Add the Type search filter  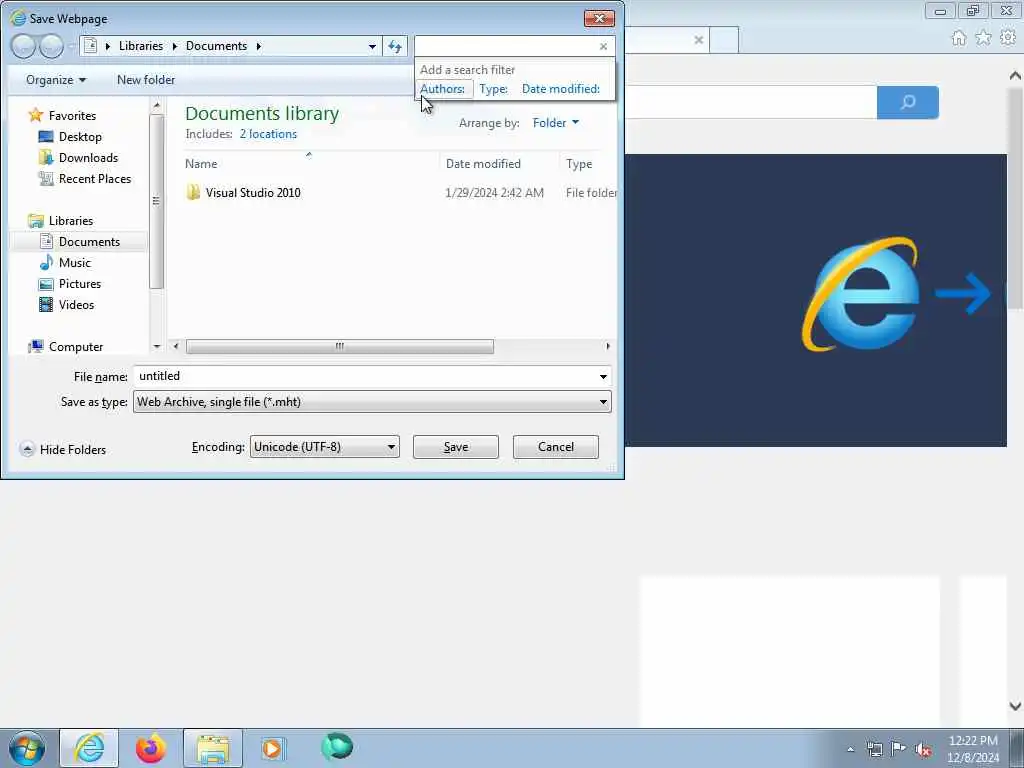(493, 89)
